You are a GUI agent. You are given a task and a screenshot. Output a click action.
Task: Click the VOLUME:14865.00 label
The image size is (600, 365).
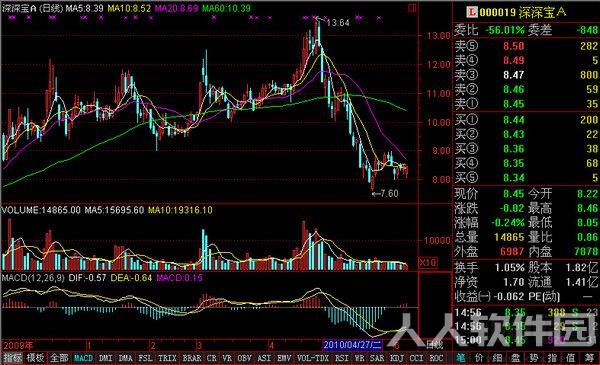(41, 210)
